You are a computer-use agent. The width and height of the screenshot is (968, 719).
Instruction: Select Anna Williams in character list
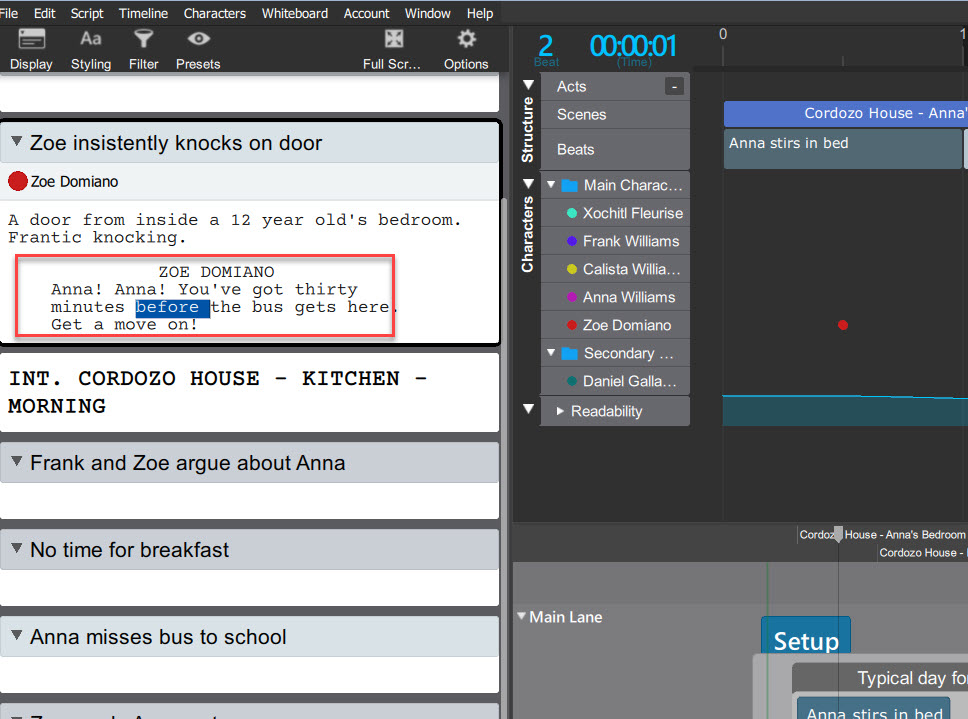click(x=615, y=297)
